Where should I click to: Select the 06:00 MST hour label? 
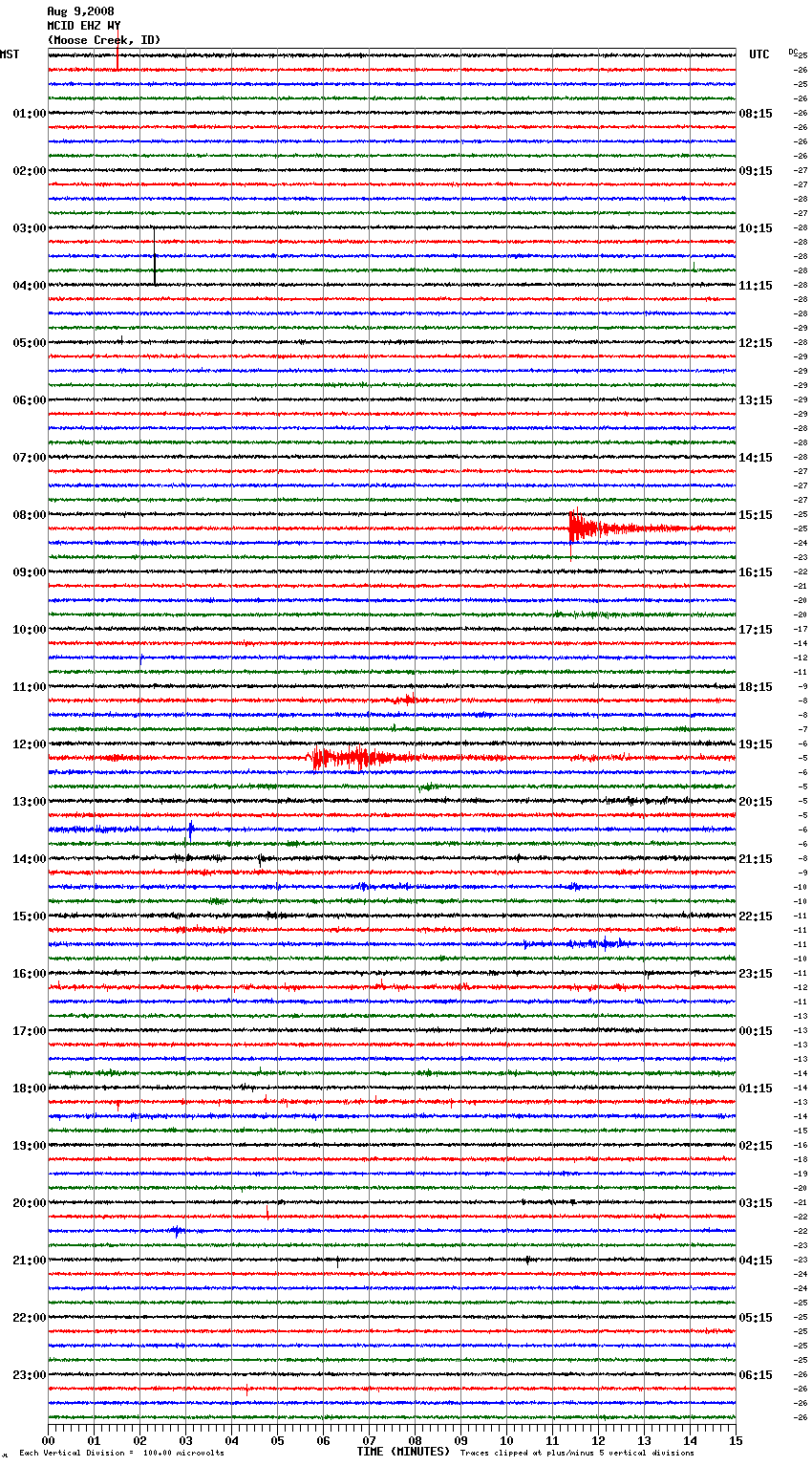[30, 400]
